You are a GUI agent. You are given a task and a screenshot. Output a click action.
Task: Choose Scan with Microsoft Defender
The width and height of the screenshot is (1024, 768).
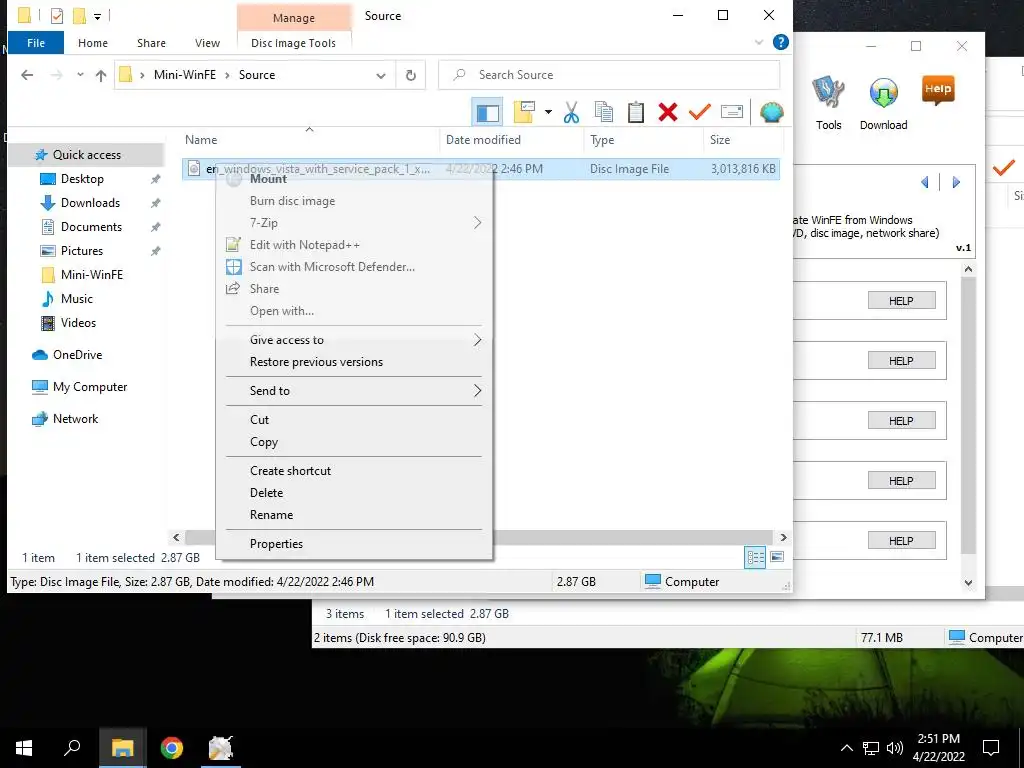tap(353, 266)
